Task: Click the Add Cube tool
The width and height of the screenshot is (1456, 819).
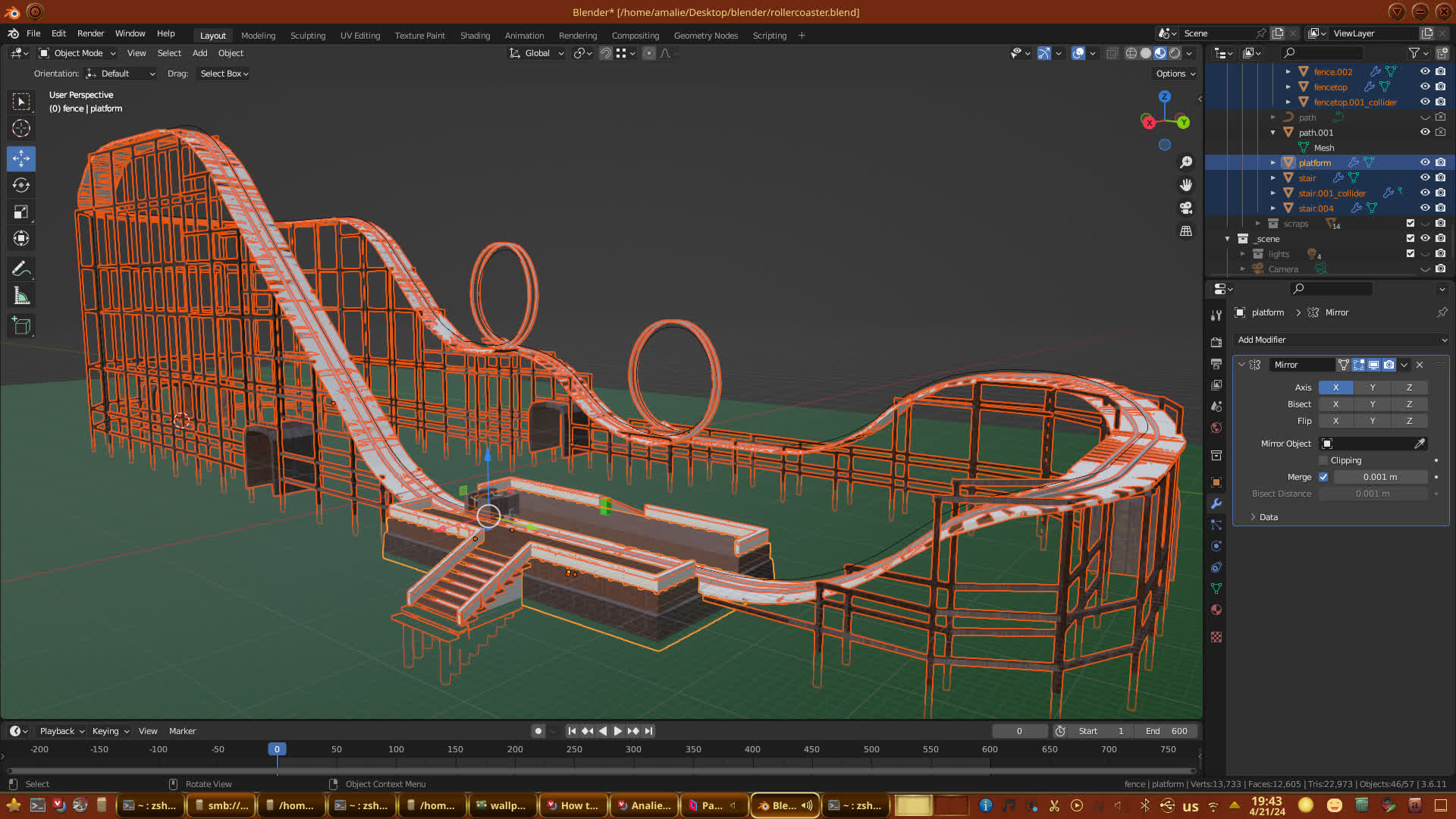Action: [21, 326]
